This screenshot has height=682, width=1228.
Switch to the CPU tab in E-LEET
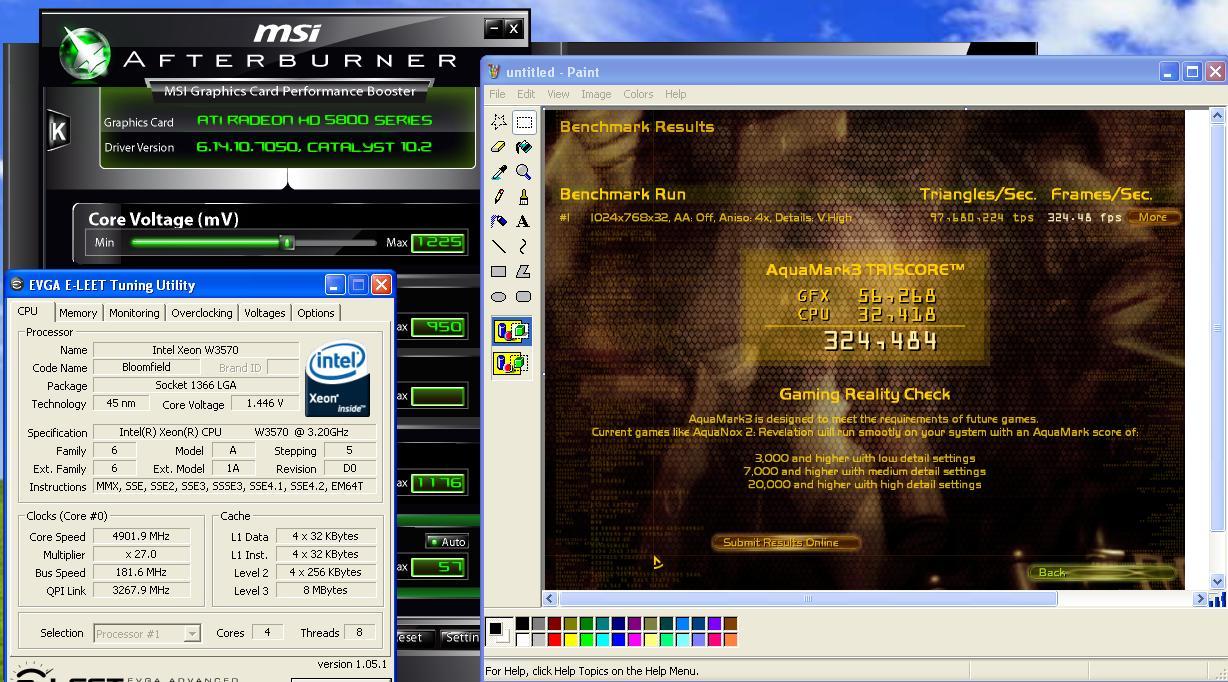[28, 311]
